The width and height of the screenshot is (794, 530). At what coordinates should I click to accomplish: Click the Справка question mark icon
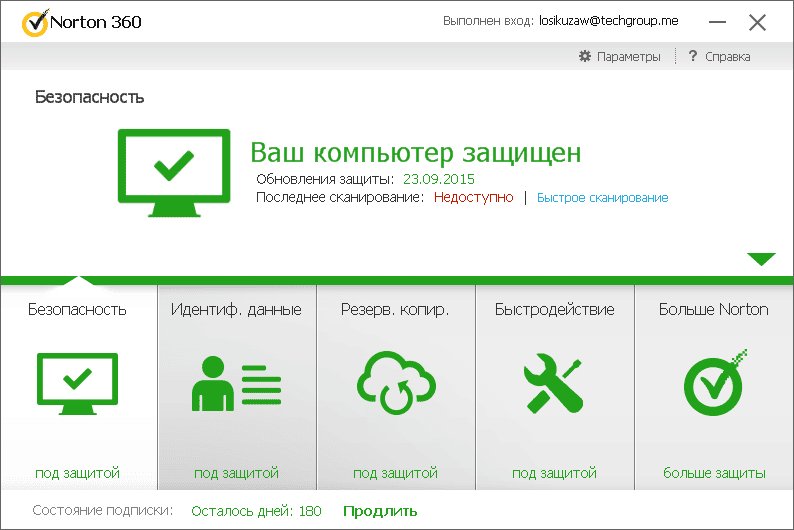693,56
